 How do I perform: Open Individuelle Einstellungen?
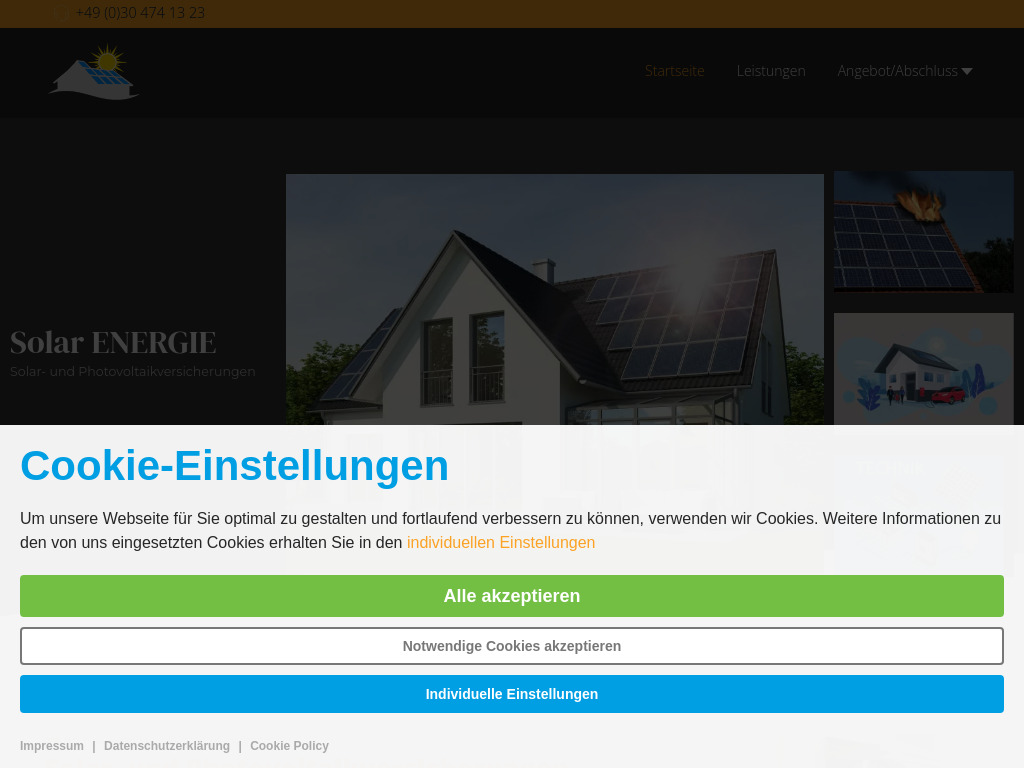pyautogui.click(x=511, y=693)
